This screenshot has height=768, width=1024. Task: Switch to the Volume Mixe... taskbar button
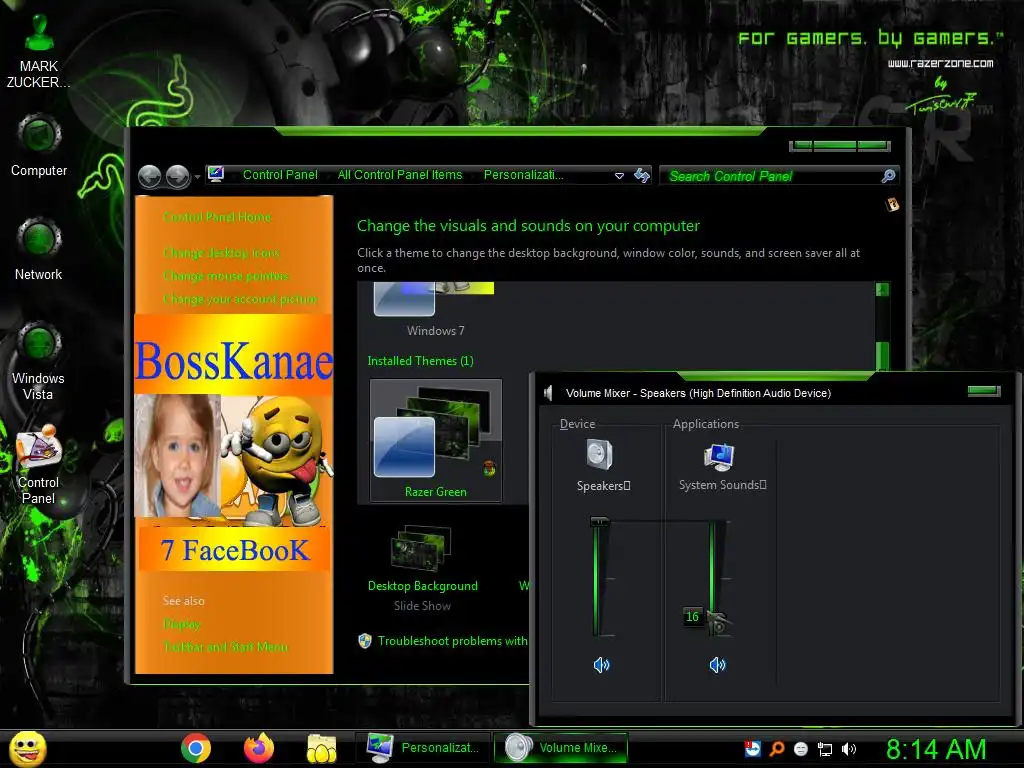(x=560, y=748)
